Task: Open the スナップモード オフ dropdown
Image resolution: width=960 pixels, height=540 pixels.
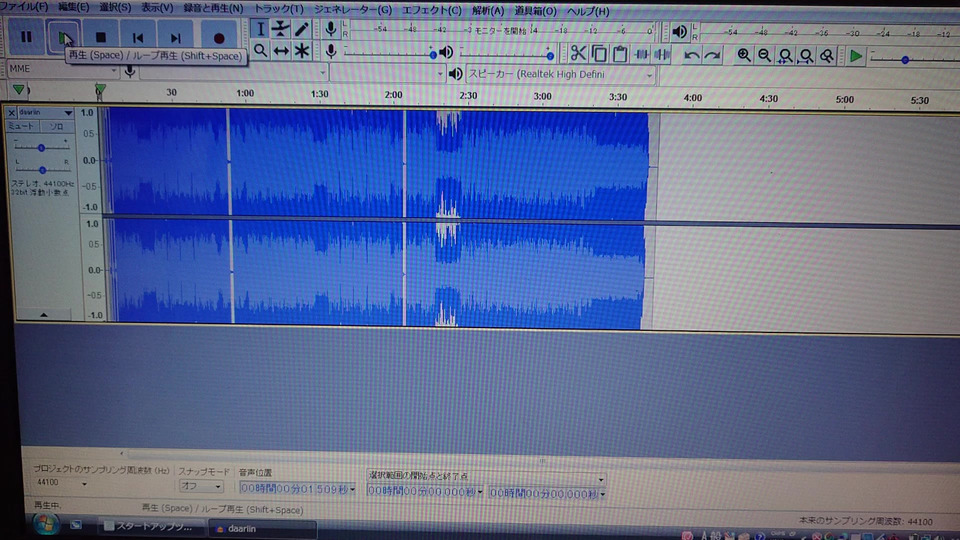Action: coord(201,486)
